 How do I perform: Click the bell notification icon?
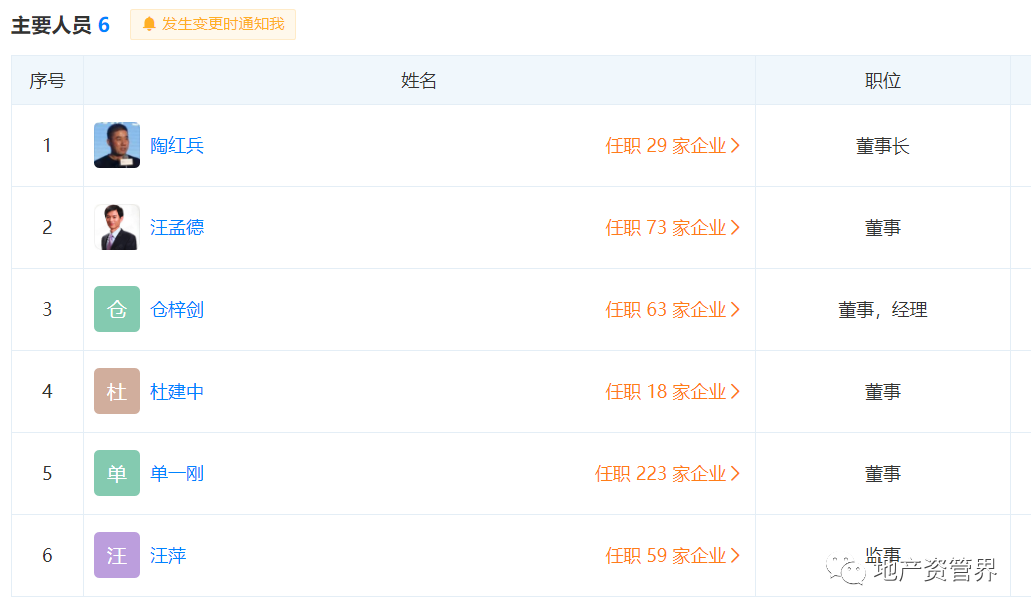[x=149, y=24]
